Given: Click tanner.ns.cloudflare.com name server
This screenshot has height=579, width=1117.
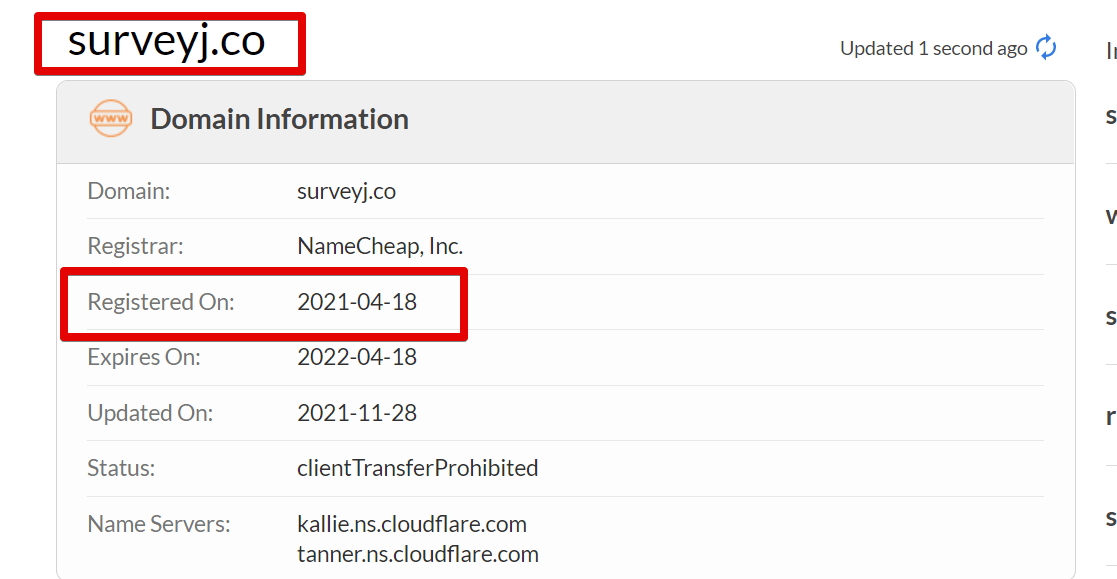Looking at the screenshot, I should [x=417, y=554].
